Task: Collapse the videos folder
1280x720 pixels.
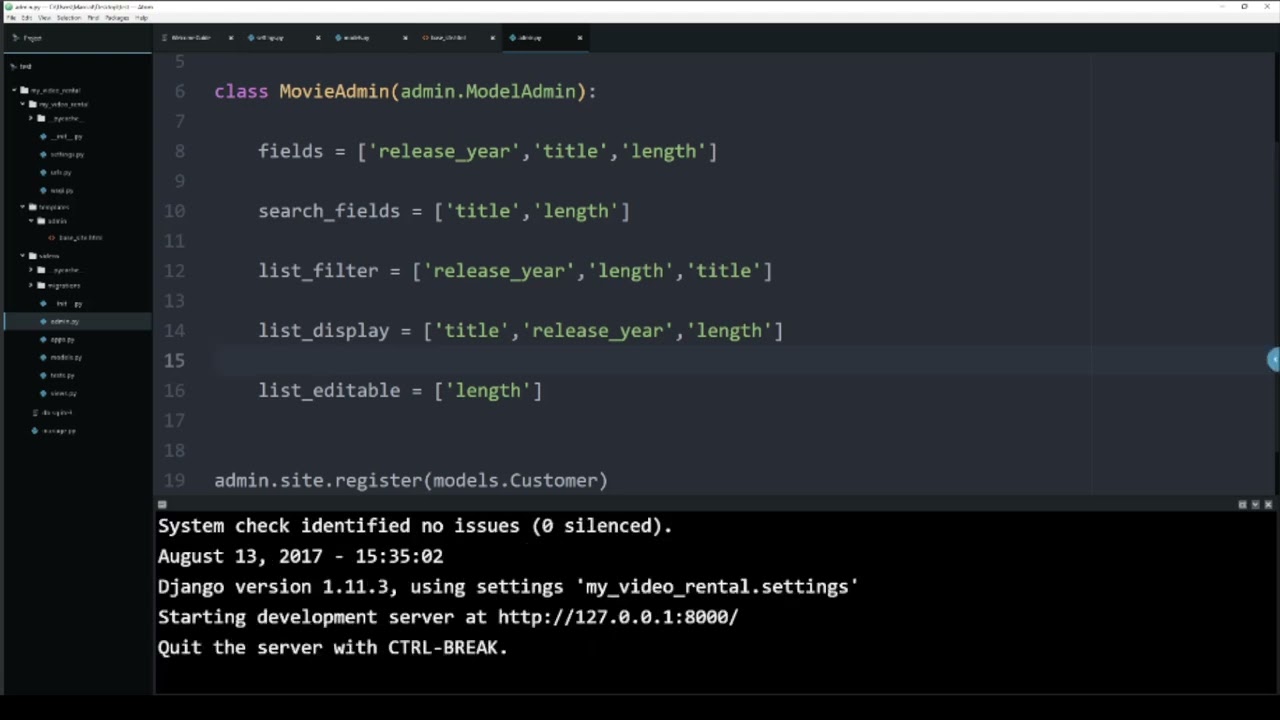Action: point(22,256)
